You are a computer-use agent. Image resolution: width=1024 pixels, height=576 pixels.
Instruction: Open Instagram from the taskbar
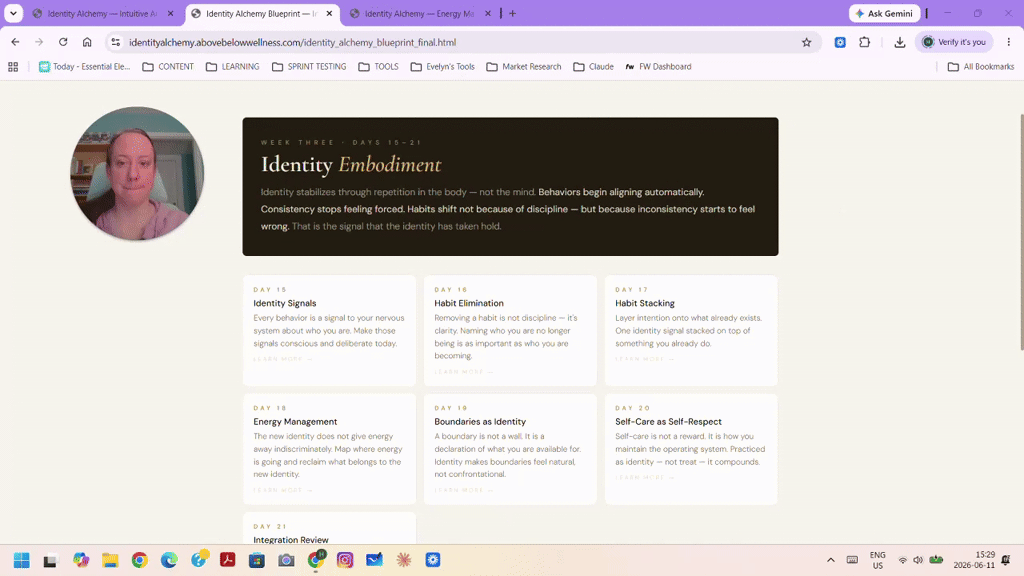tap(345, 560)
